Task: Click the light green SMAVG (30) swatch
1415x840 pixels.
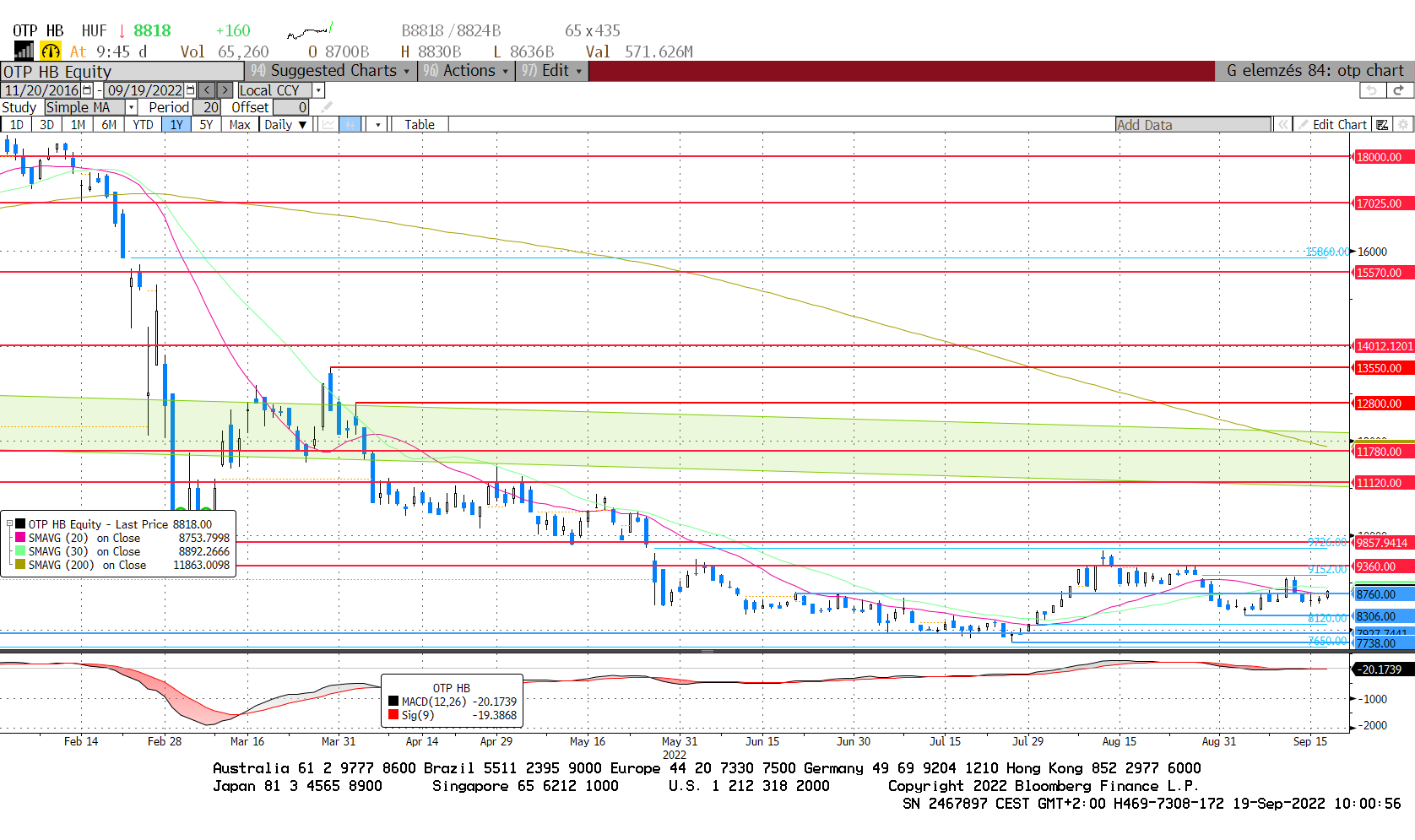Action: click(x=20, y=551)
